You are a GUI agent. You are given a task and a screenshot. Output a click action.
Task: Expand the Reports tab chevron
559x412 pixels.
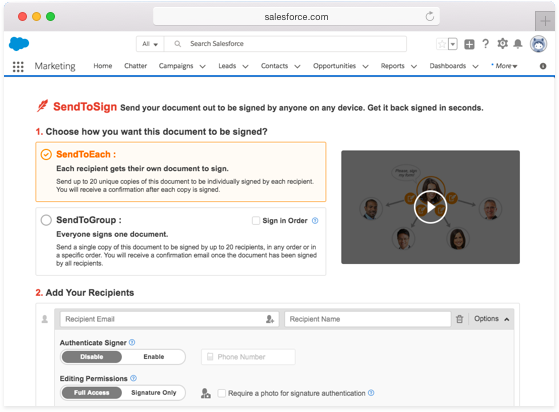pos(414,66)
